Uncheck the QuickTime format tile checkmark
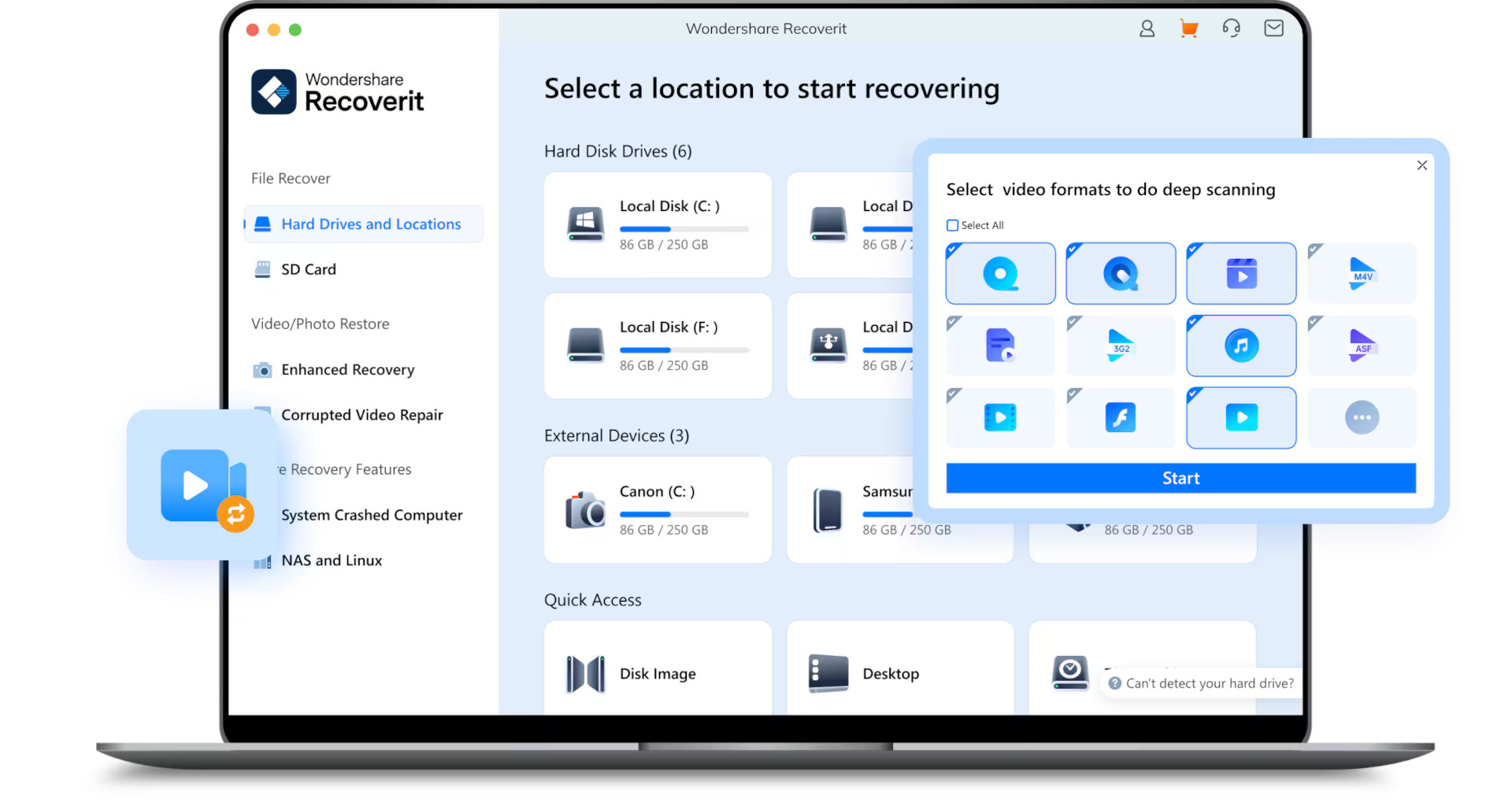The image size is (1512, 803). click(x=953, y=249)
